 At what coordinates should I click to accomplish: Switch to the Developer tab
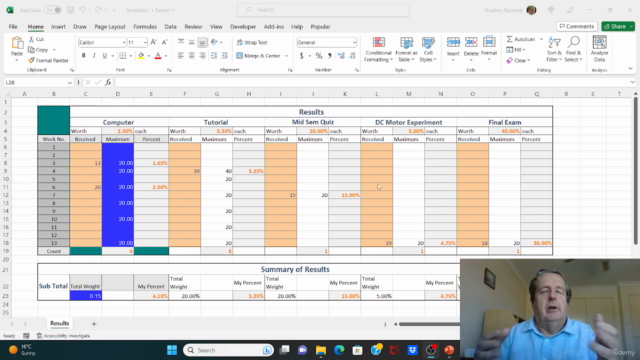243,27
